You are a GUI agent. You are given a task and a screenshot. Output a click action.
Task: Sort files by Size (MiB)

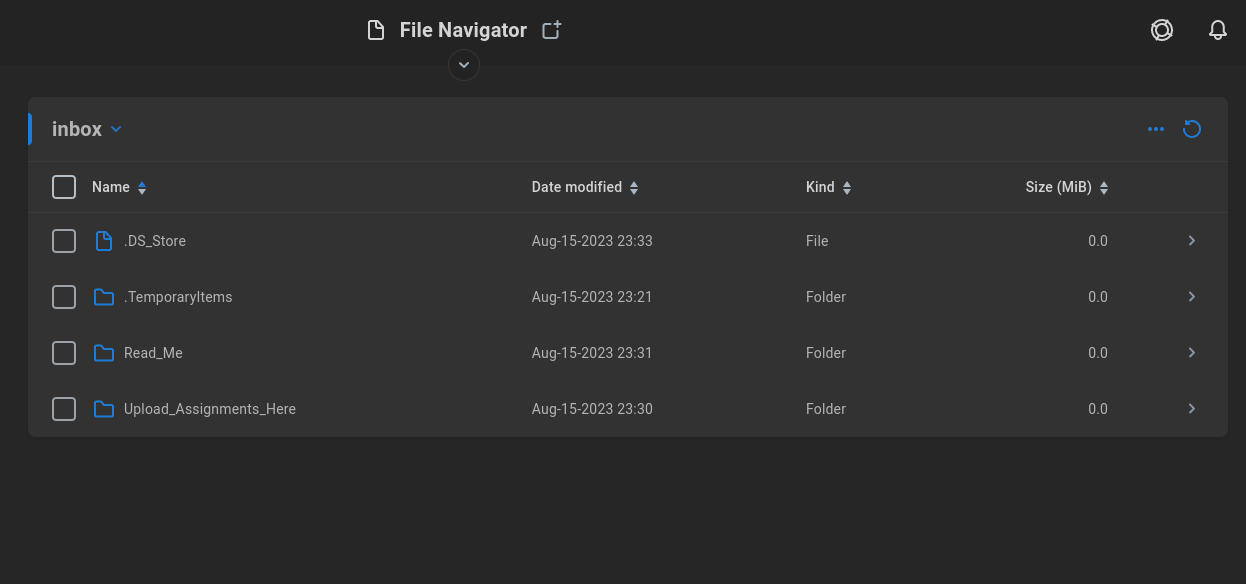pos(1067,187)
